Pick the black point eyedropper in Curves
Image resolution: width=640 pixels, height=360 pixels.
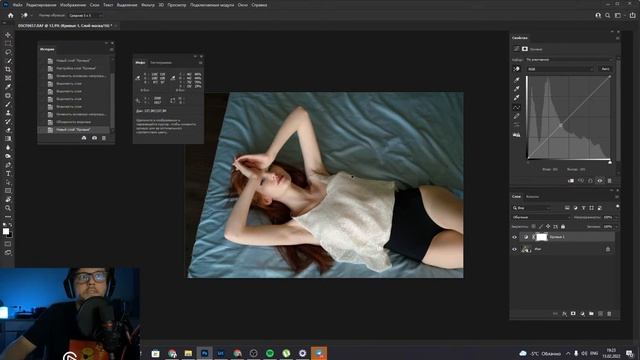517,80
